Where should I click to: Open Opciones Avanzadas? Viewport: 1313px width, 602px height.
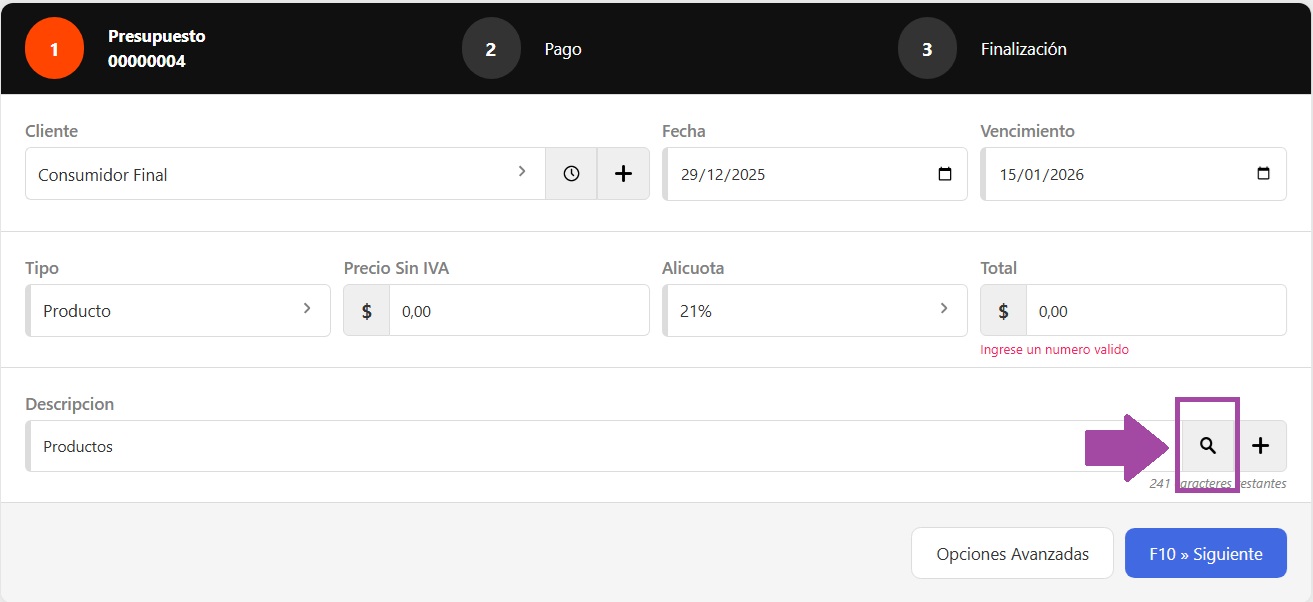pos(1012,553)
